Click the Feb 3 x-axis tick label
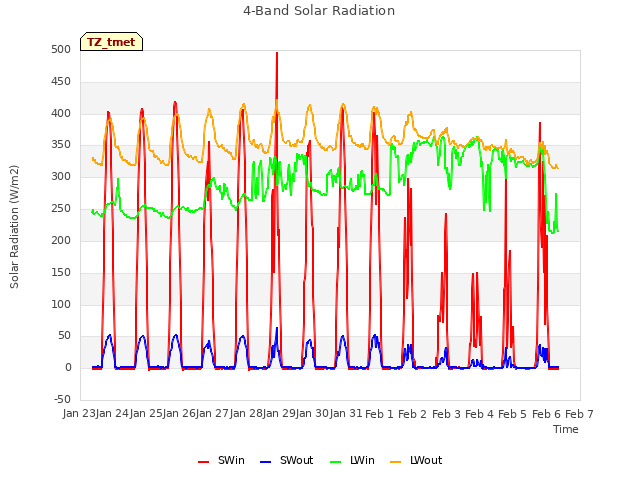This screenshot has height=480, width=640. point(446,414)
